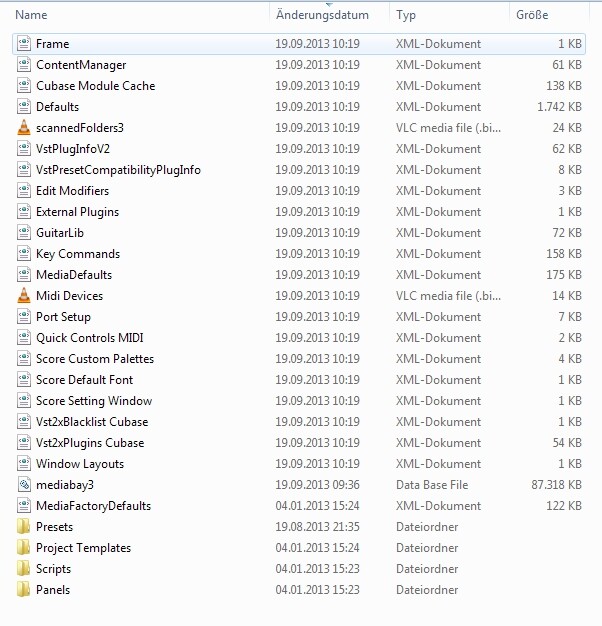Click the Defaults XML file icon
This screenshot has height=626, width=602.
click(x=24, y=107)
